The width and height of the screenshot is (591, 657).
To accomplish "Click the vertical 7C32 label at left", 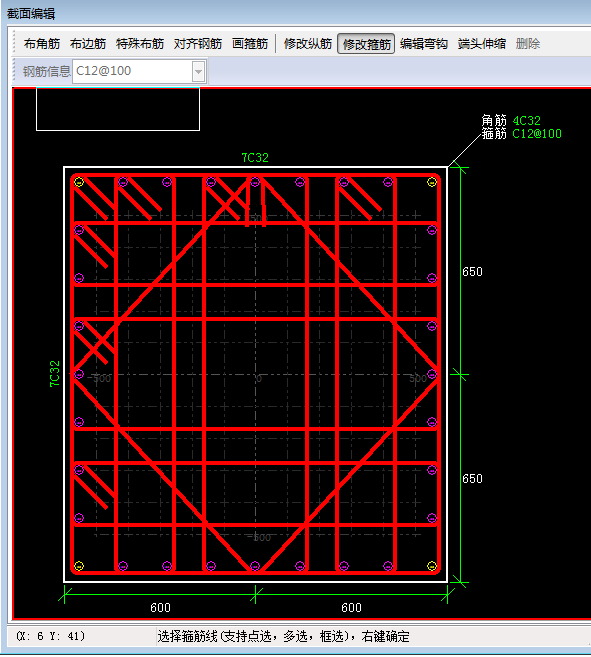I will (54, 374).
